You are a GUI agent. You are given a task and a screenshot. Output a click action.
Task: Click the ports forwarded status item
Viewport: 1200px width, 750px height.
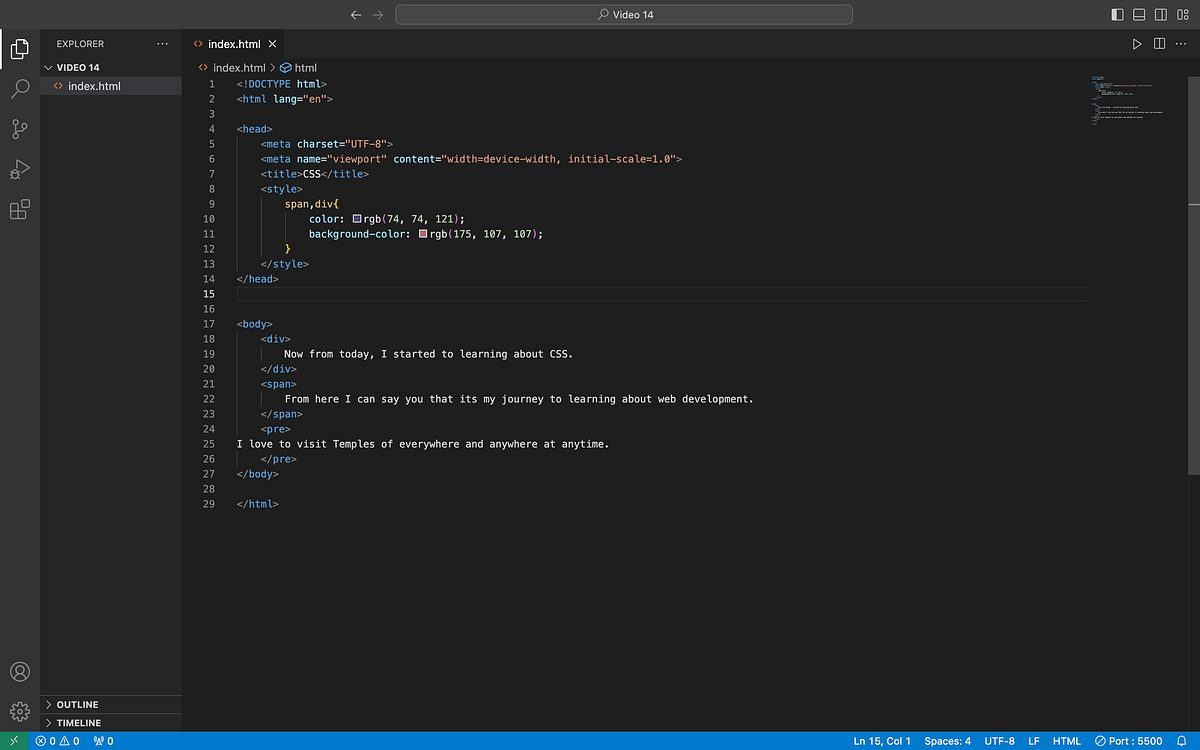click(x=103, y=741)
